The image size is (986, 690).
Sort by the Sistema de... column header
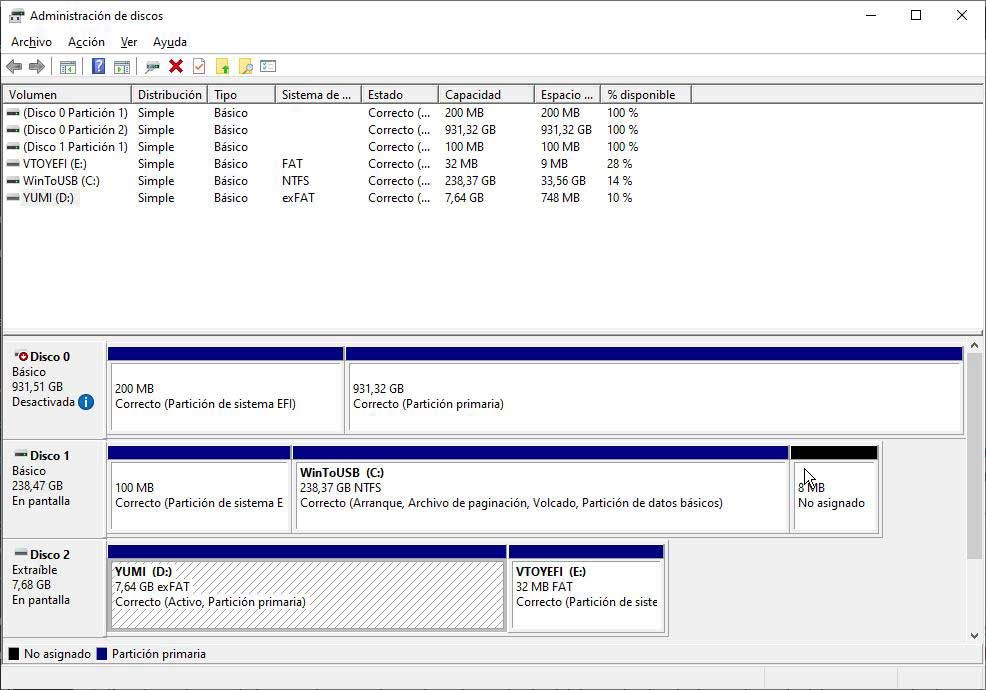(x=318, y=94)
